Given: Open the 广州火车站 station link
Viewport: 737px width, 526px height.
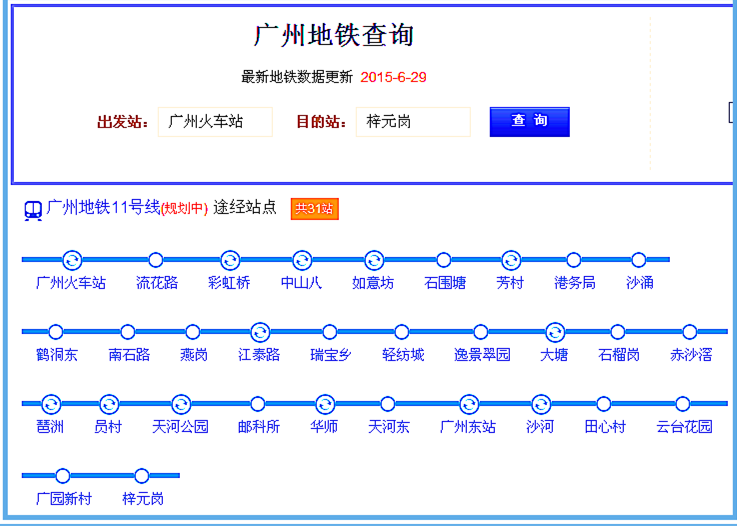Looking at the screenshot, I should [x=71, y=283].
